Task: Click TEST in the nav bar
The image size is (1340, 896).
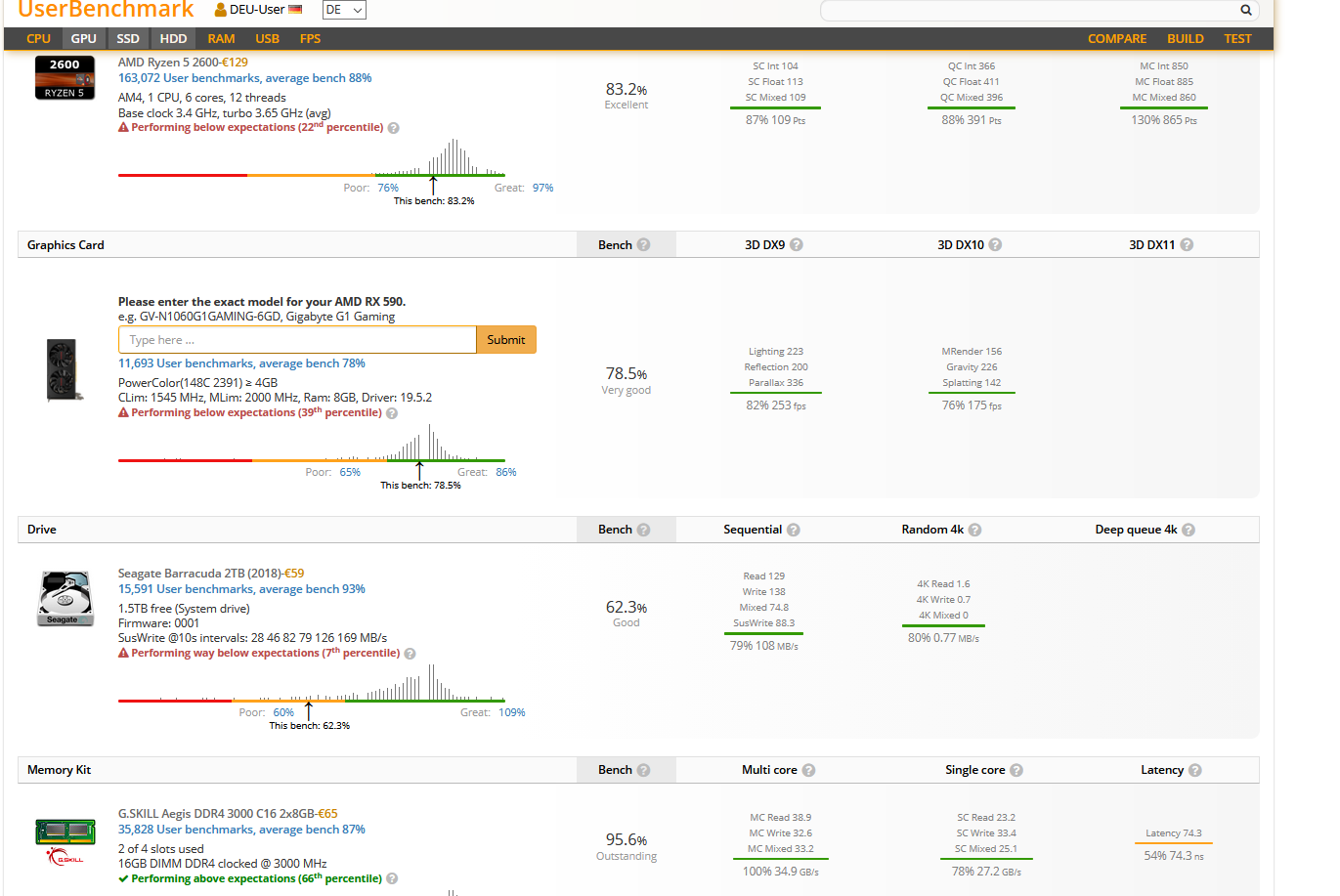Action: coord(1237,39)
